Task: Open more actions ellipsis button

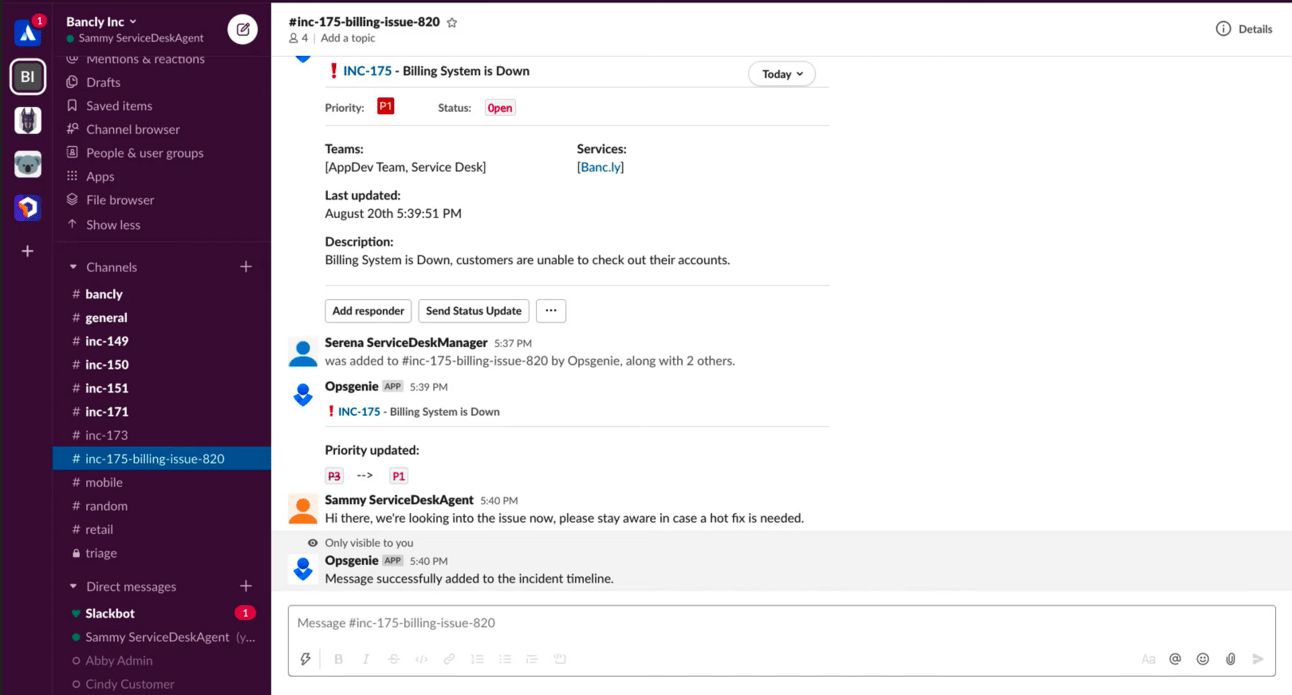Action: tap(551, 311)
